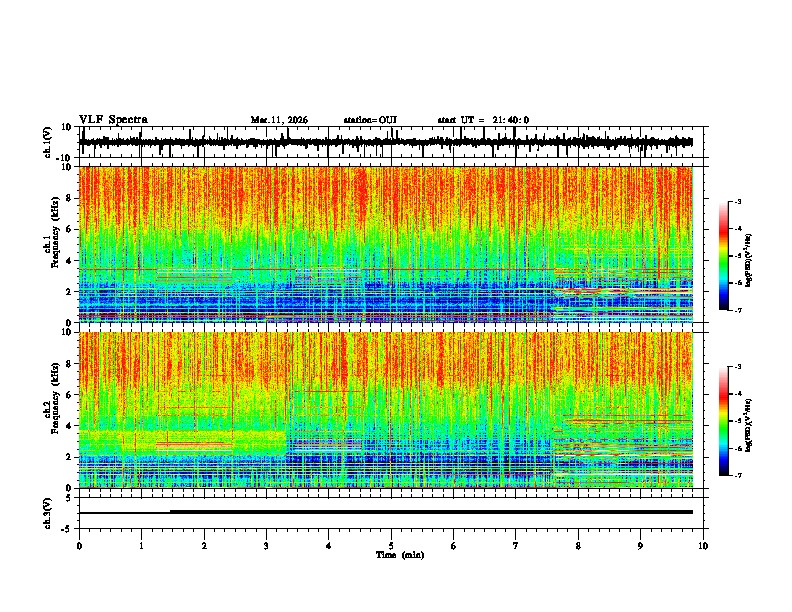Click the ch.1 colorbar log(PSD) label
The width and height of the screenshot is (792, 612).
click(748, 261)
